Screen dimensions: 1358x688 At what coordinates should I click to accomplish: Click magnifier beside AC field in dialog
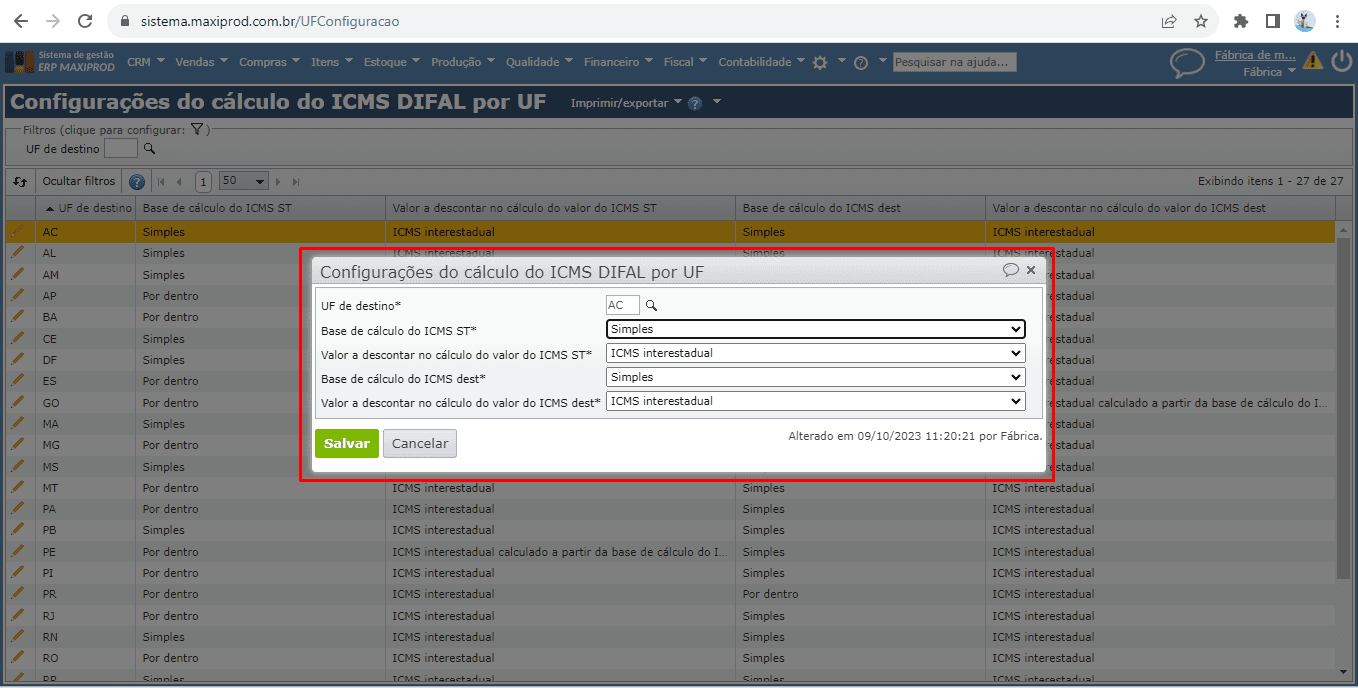(651, 305)
